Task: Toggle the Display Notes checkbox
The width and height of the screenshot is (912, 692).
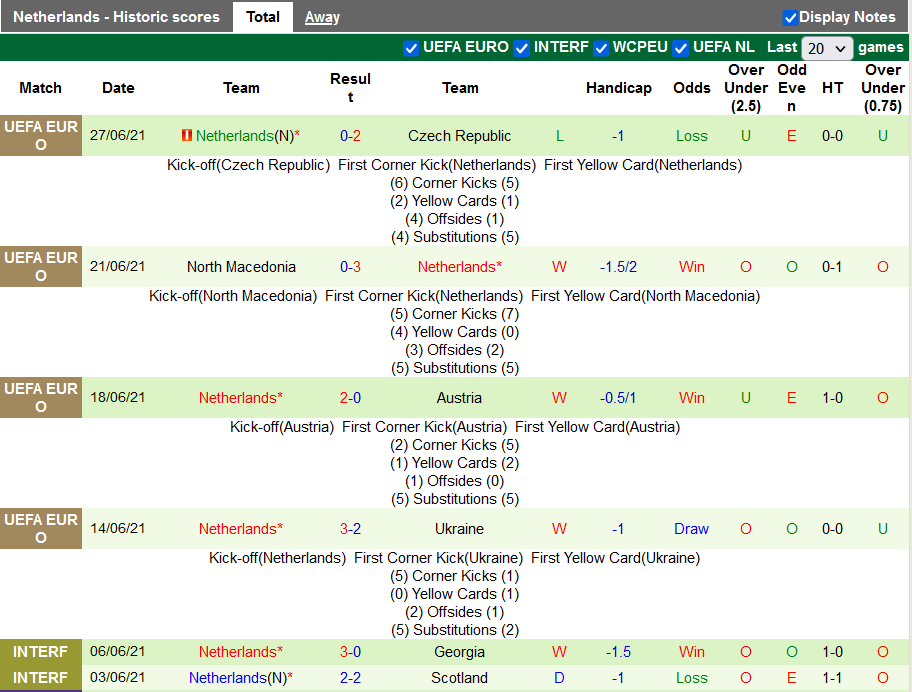Action: point(790,17)
